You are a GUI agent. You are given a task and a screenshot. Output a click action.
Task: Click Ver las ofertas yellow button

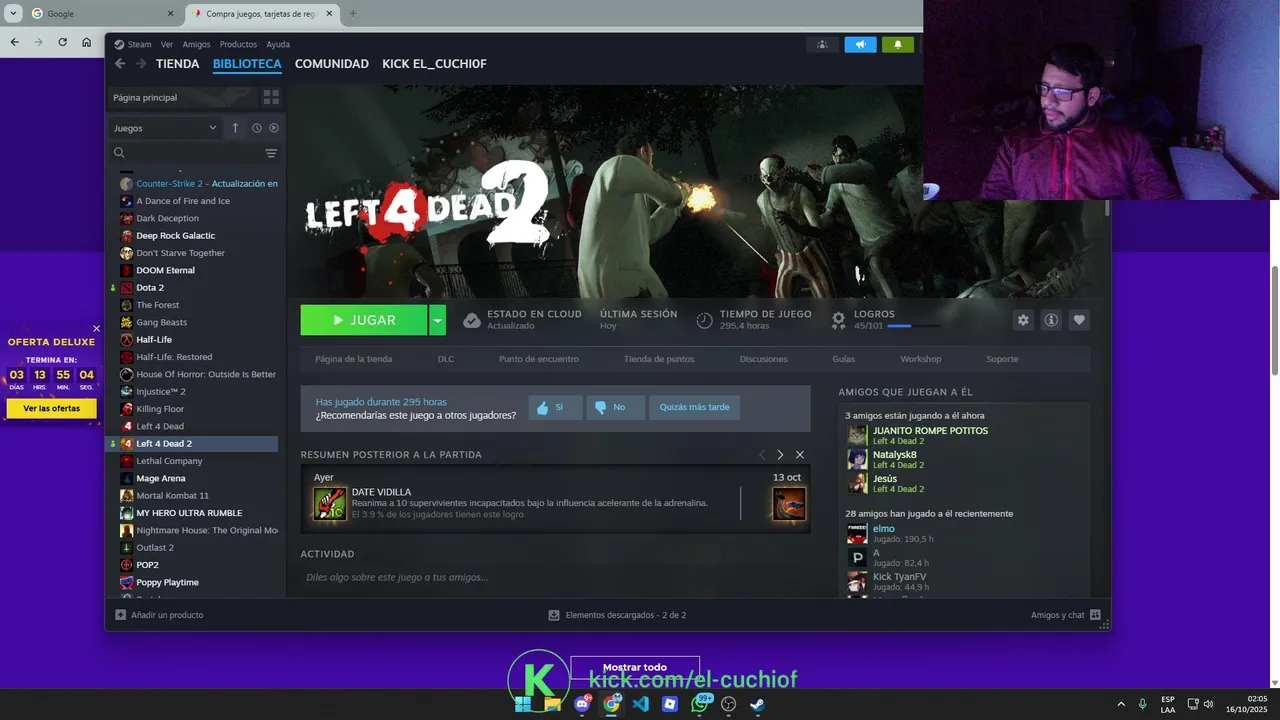[52, 408]
